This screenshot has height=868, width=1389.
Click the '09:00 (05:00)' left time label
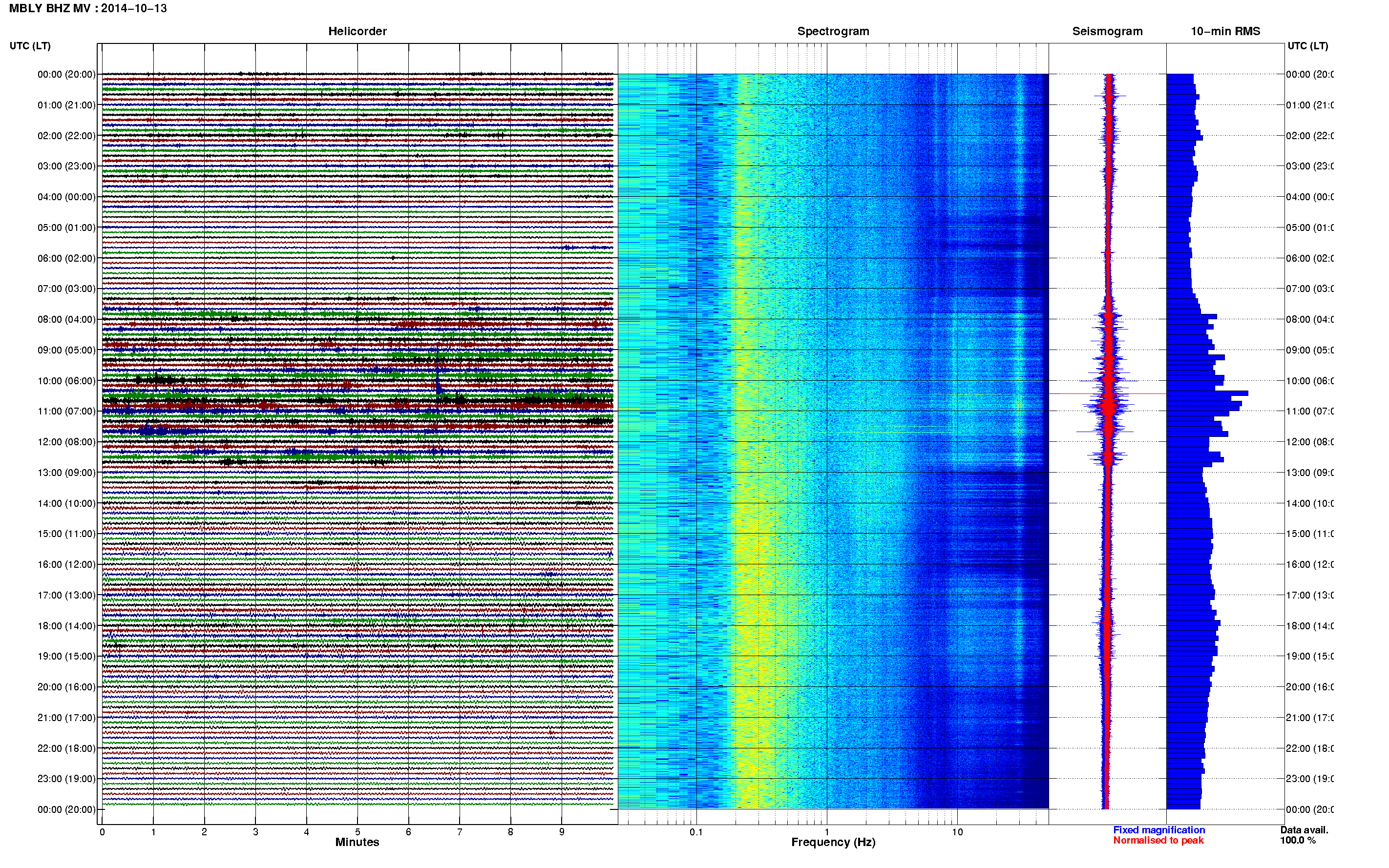click(x=66, y=350)
